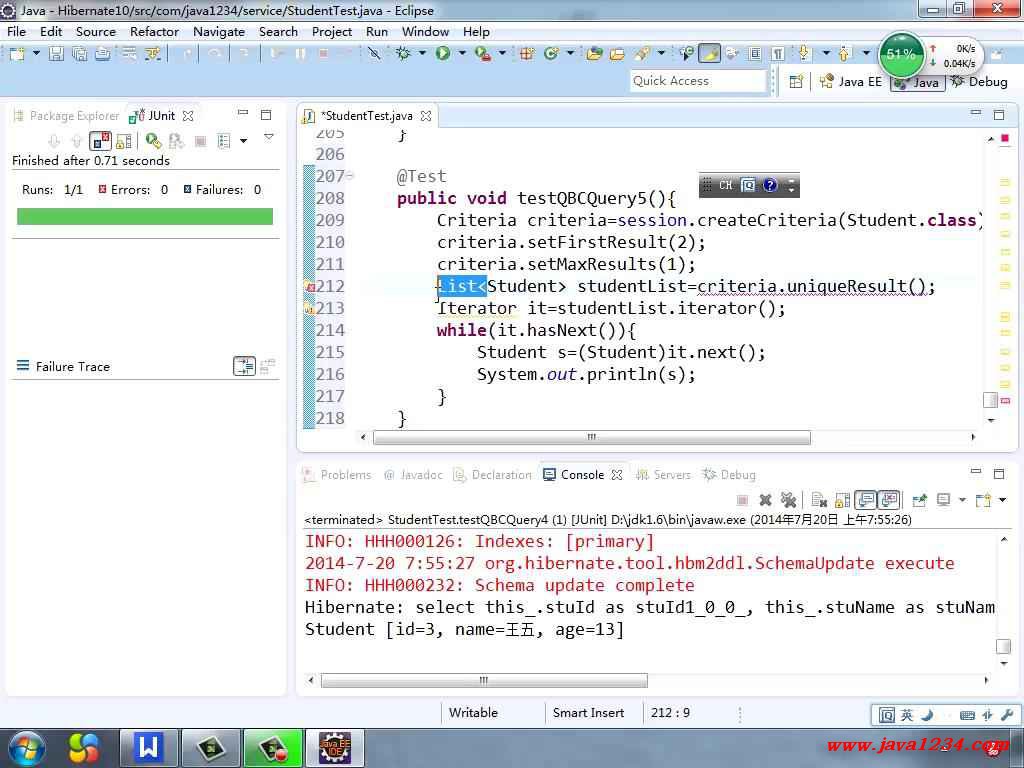Click Rerun Test icon in JUnit view
Viewport: 1024px width, 768px height.
pyautogui.click(x=153, y=140)
